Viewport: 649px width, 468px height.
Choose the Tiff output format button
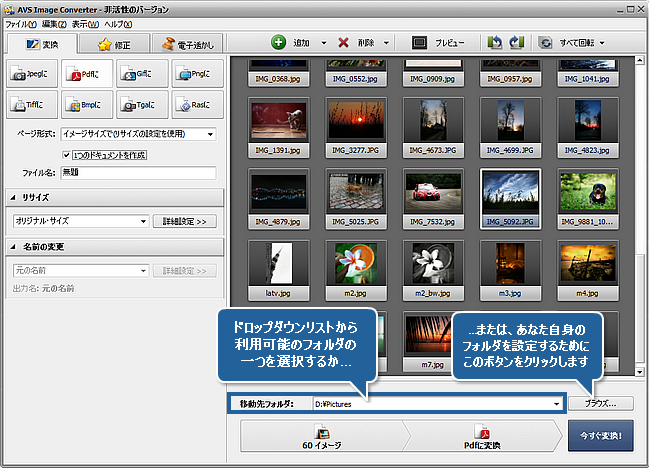click(x=31, y=103)
